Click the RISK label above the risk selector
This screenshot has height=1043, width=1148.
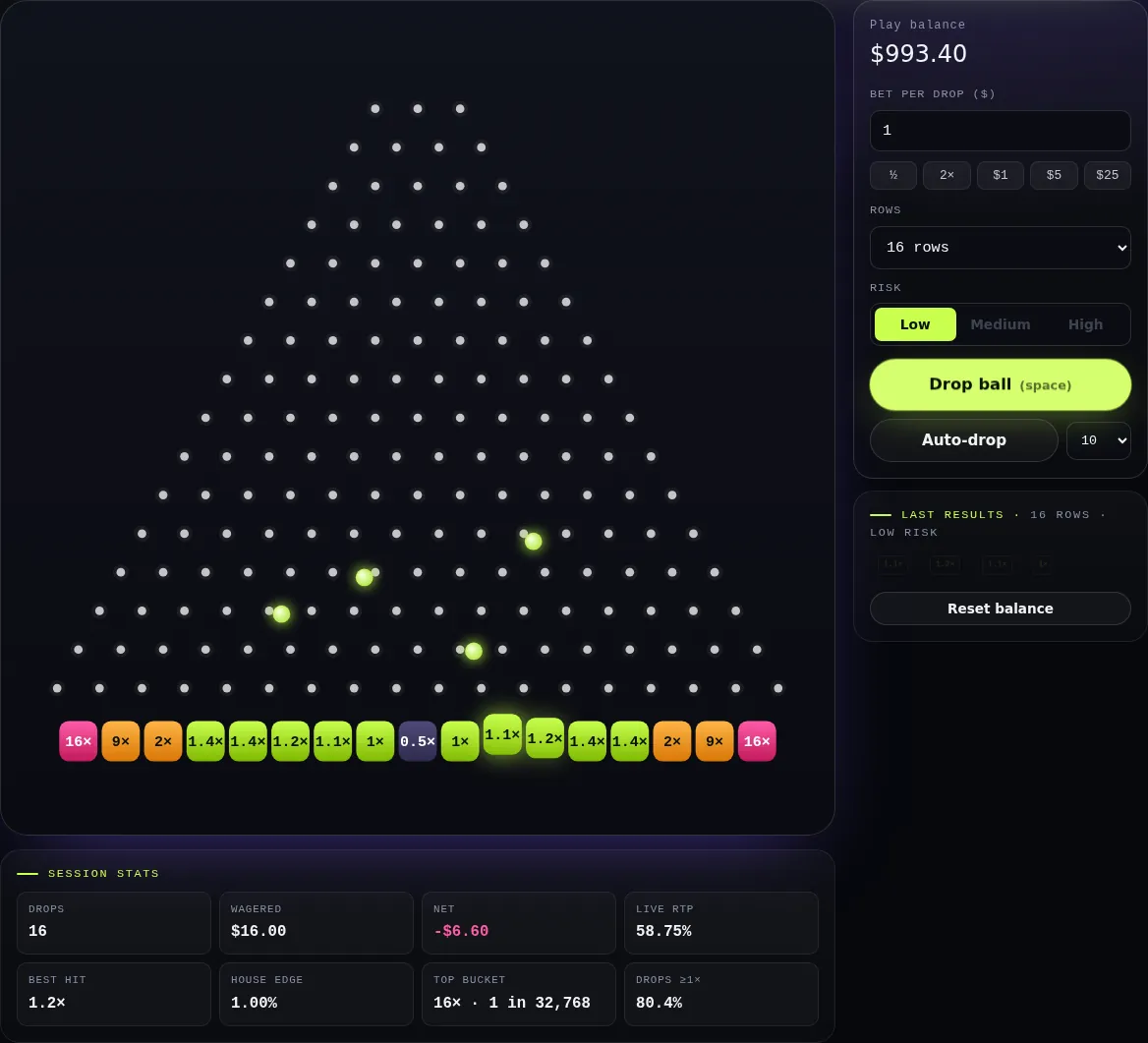[886, 288]
